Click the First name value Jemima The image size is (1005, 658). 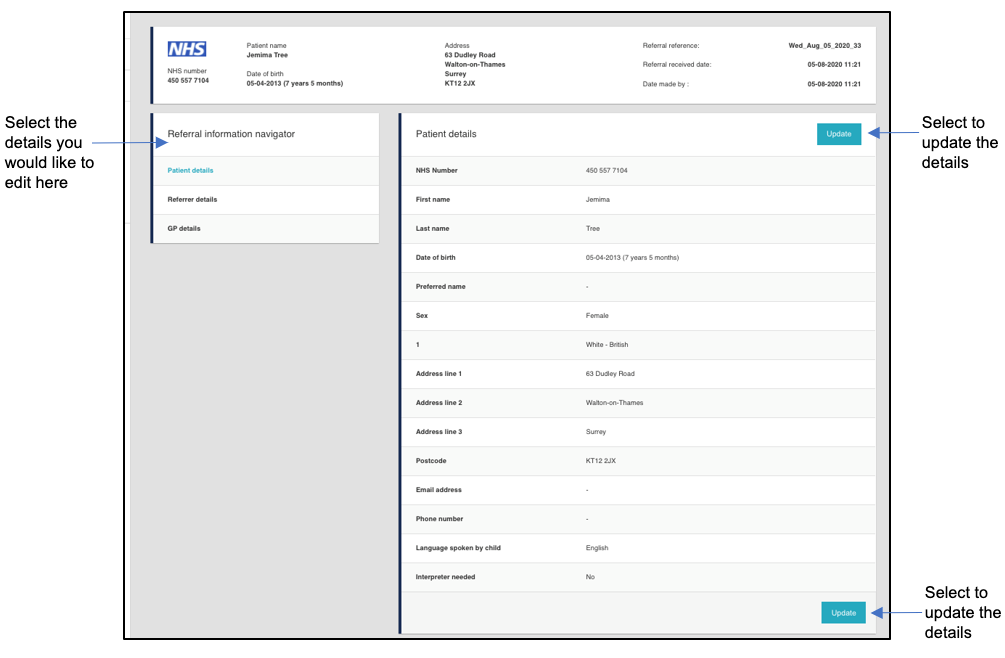coord(597,200)
